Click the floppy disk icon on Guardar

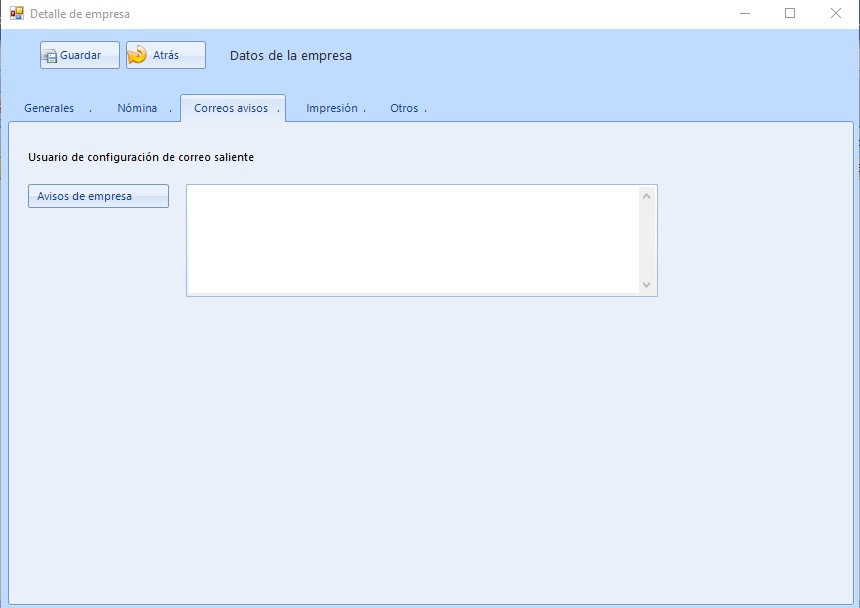(49, 55)
